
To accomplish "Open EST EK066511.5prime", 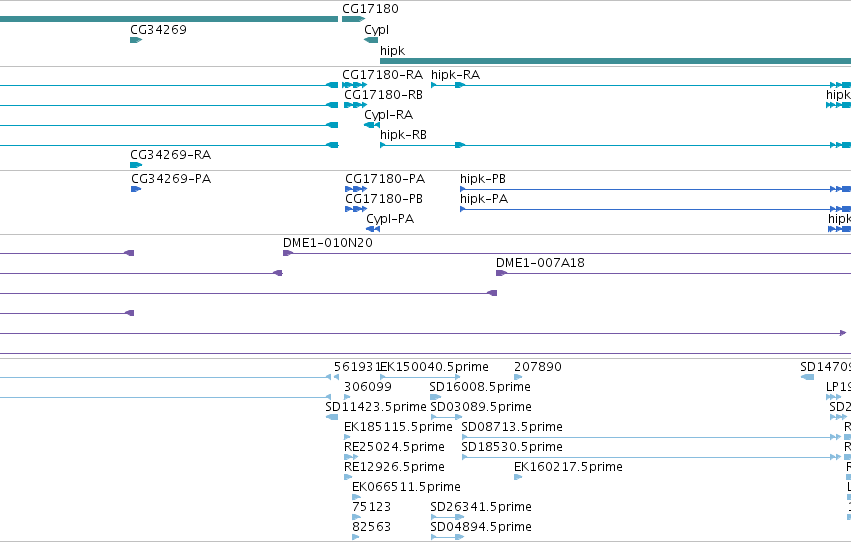I will (x=356, y=497).
